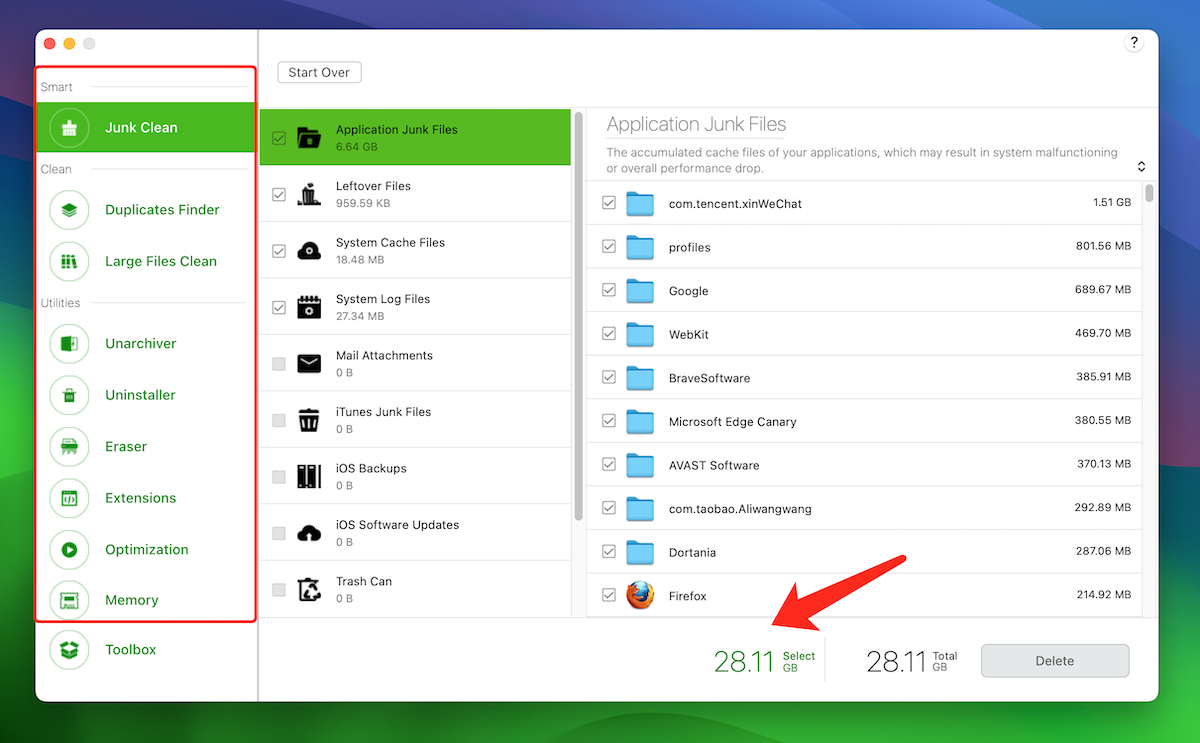The image size is (1200, 743).
Task: Toggle the Mail Attachments checkbox
Action: [x=279, y=364]
